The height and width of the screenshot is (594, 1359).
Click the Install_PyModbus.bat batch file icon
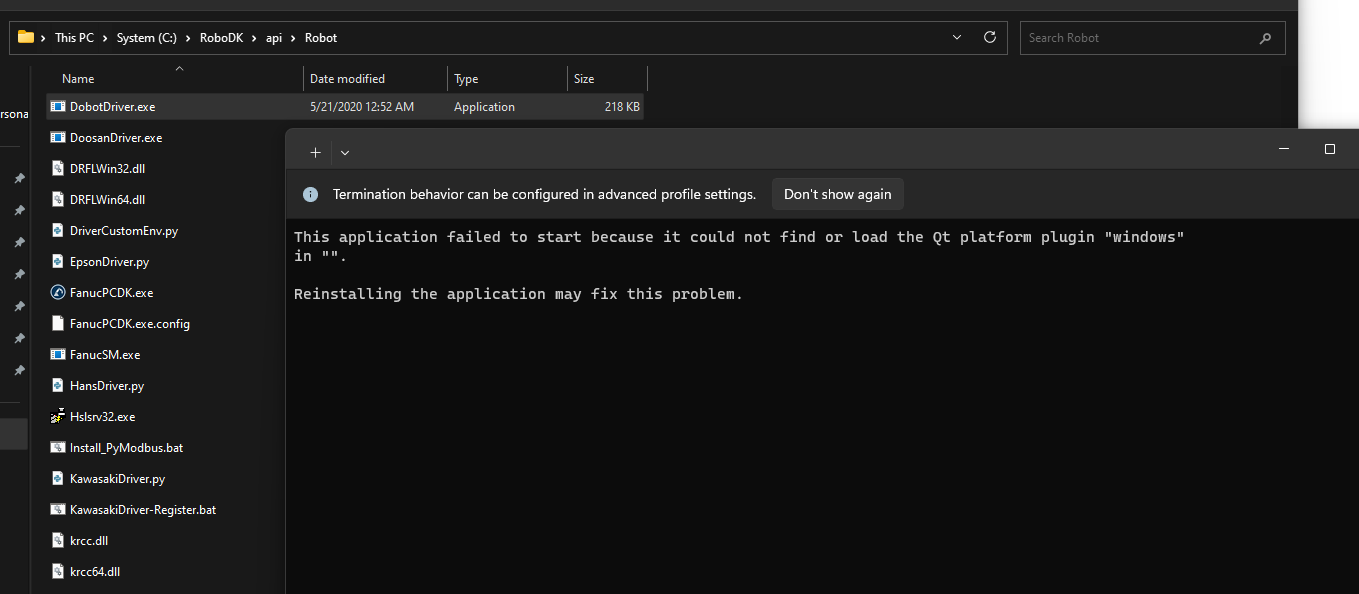(x=58, y=448)
